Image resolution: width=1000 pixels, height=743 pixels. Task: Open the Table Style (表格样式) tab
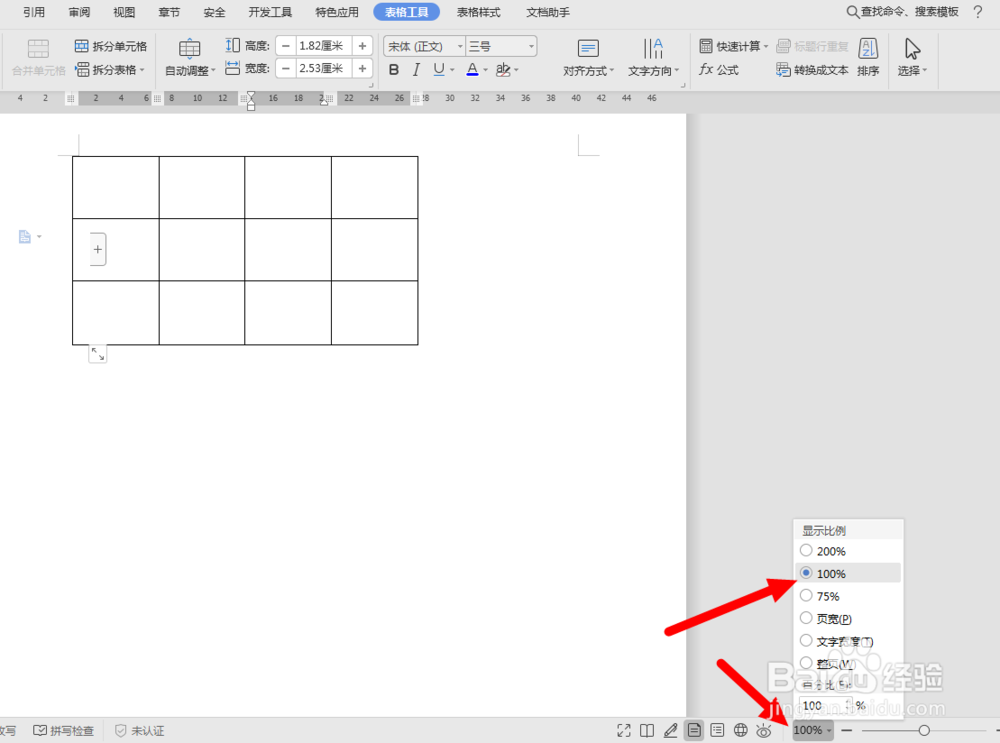click(x=478, y=12)
